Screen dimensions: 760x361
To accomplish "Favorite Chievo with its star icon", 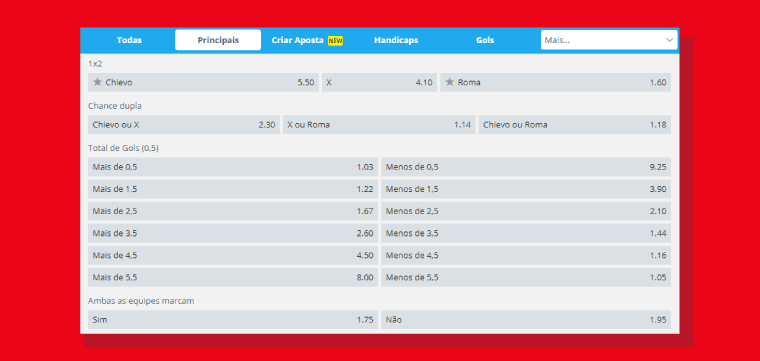I will coord(97,82).
